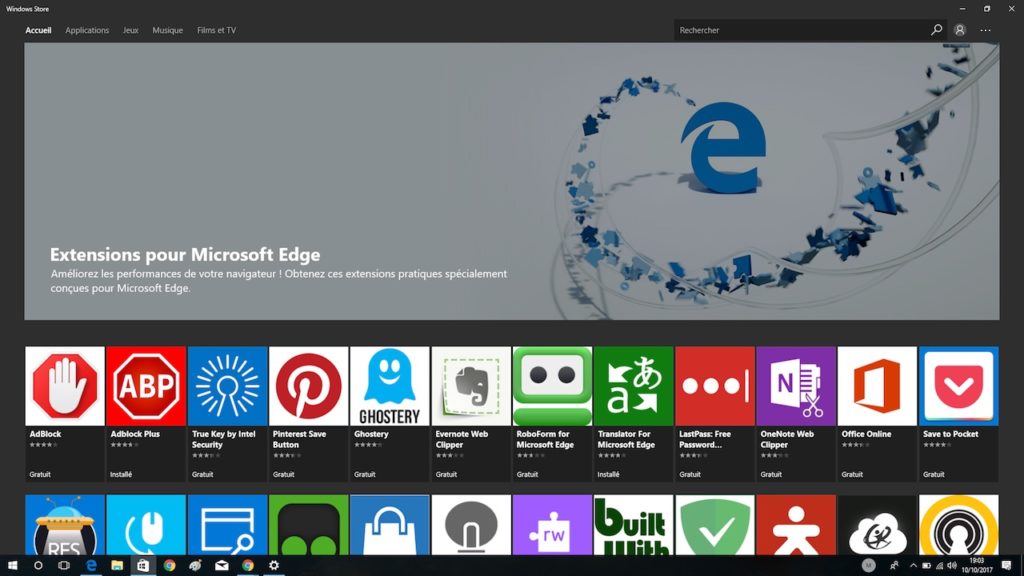
Task: Click the Rechercher search field
Action: (790, 30)
